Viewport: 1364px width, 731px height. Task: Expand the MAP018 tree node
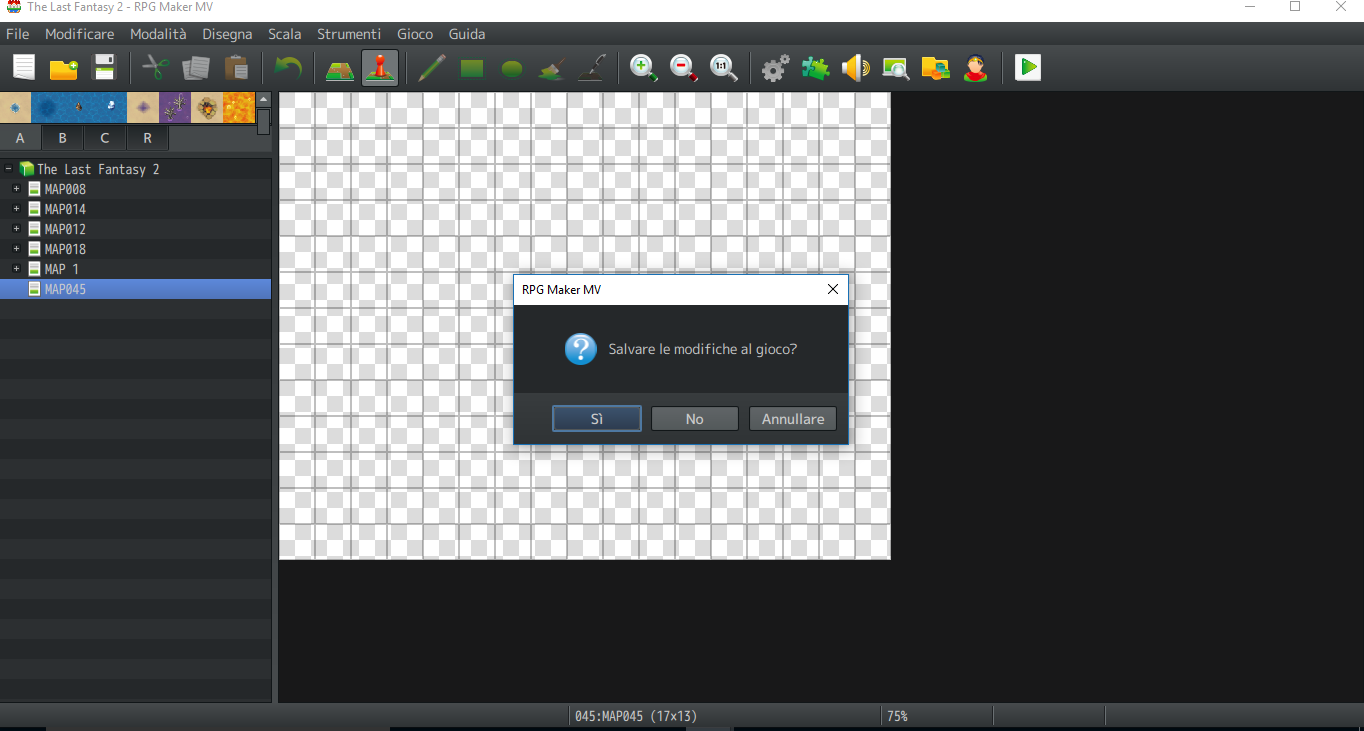point(16,249)
